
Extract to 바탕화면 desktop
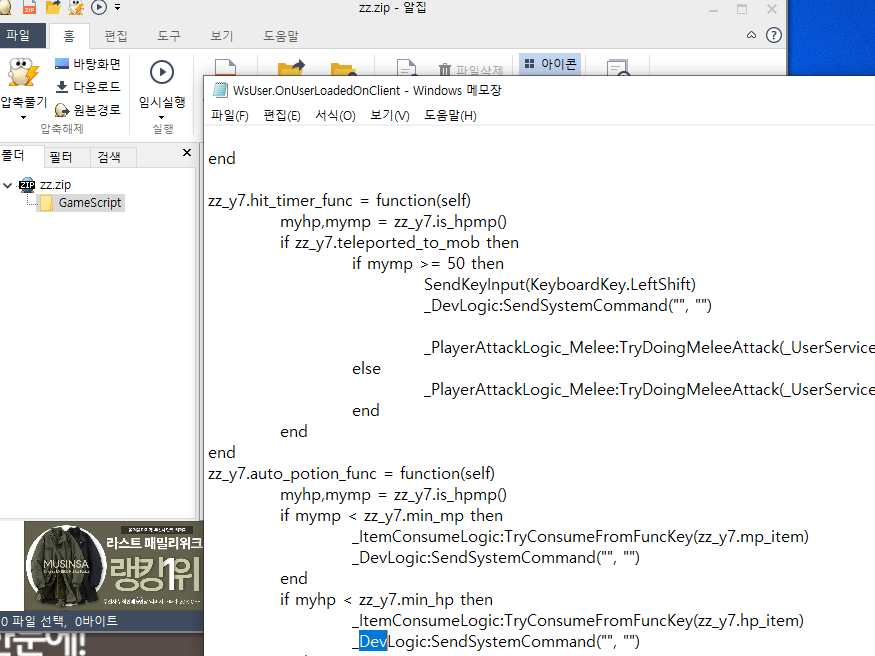[88, 64]
